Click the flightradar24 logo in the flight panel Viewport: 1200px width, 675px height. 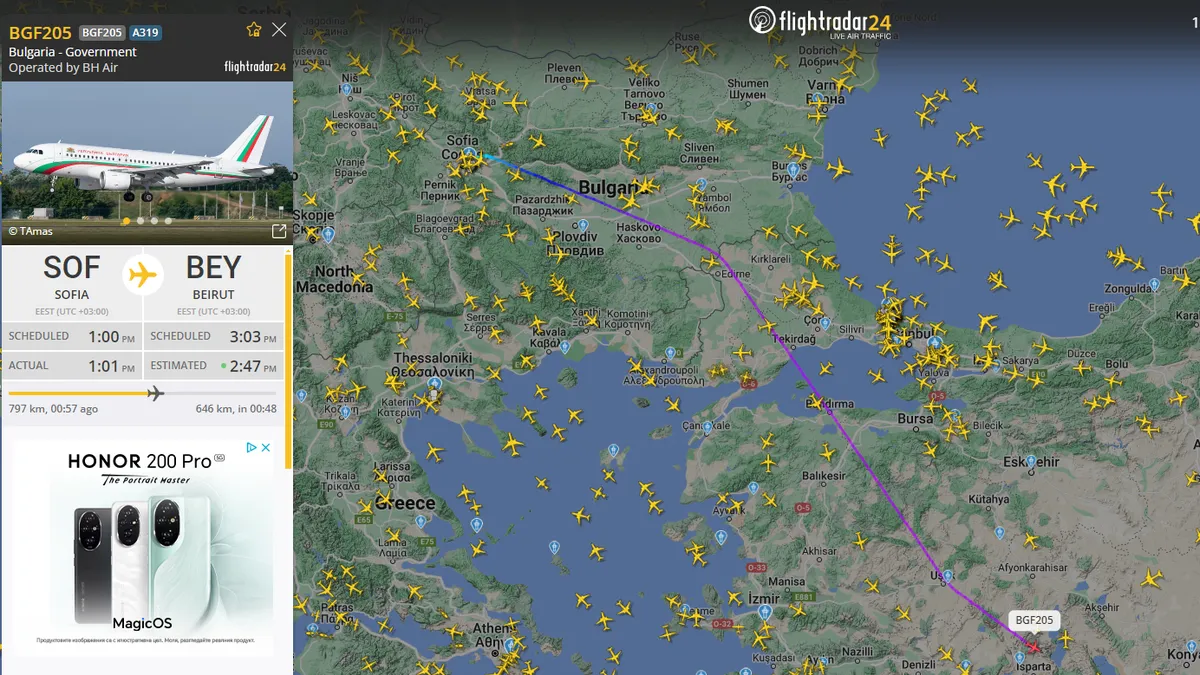tap(255, 67)
